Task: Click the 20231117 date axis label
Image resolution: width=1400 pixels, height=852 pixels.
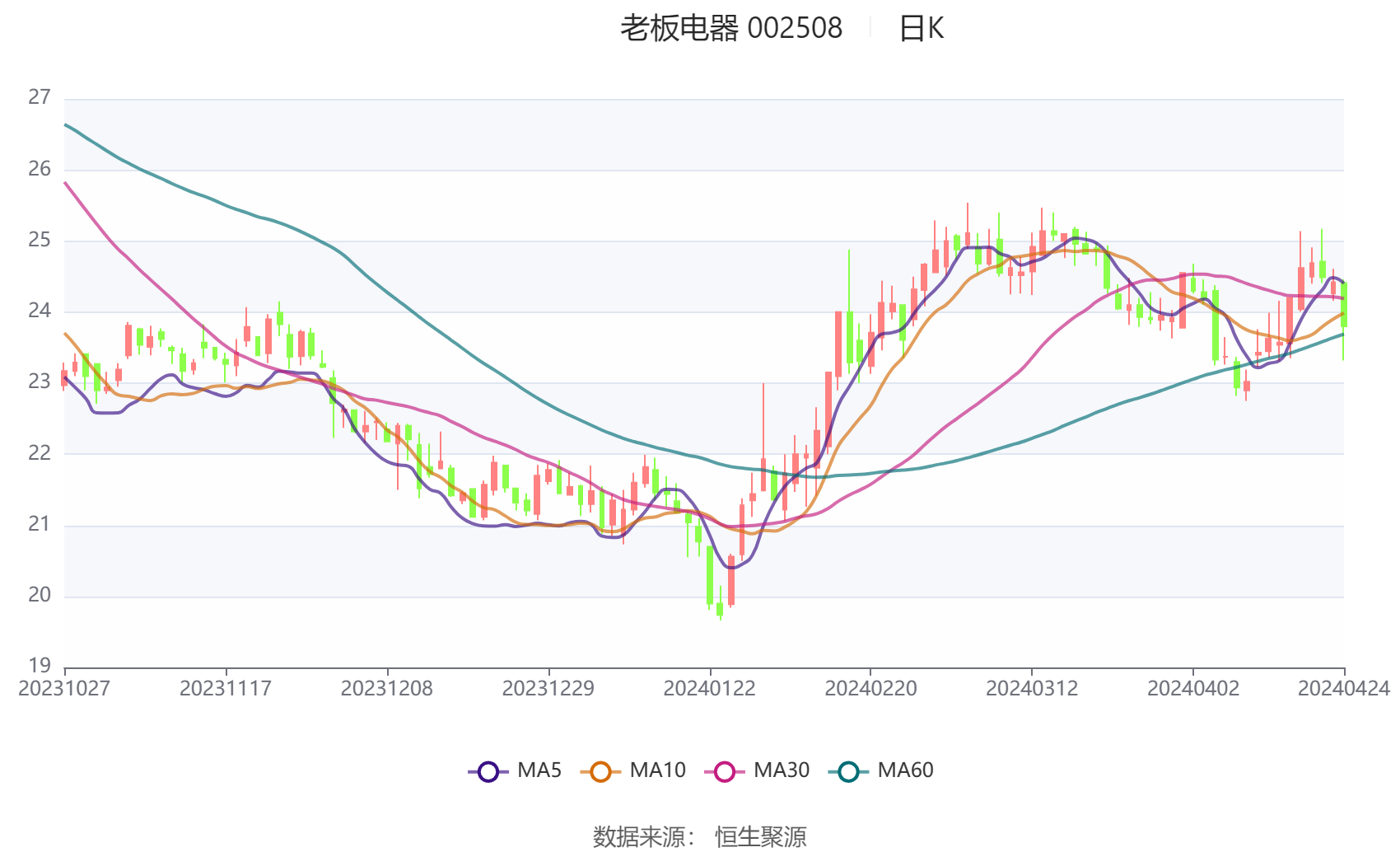Action: coord(226,688)
